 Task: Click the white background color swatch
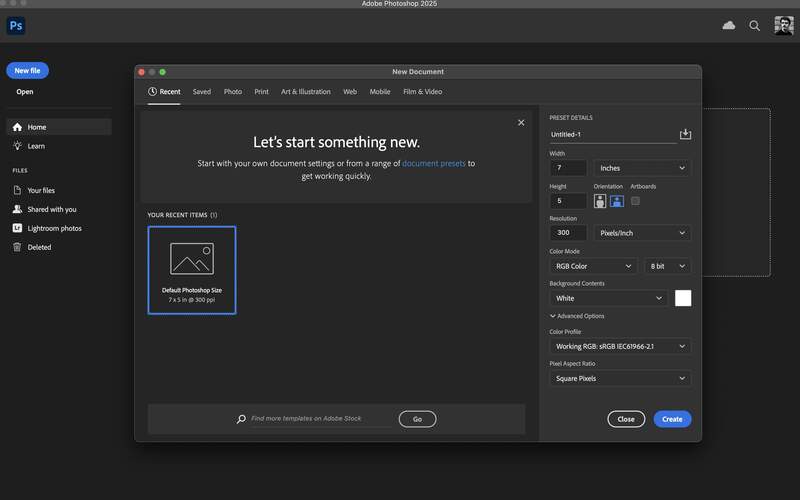point(683,298)
